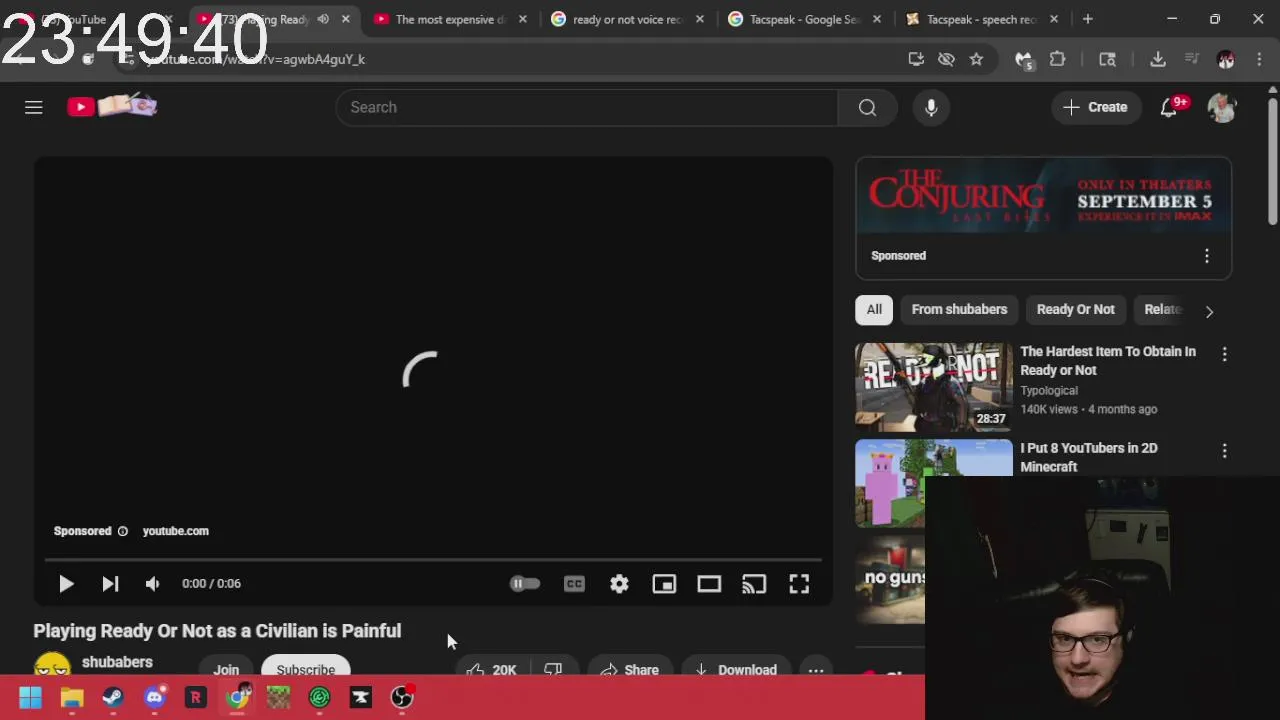
Task: Enter full screen mode
Action: coord(799,584)
